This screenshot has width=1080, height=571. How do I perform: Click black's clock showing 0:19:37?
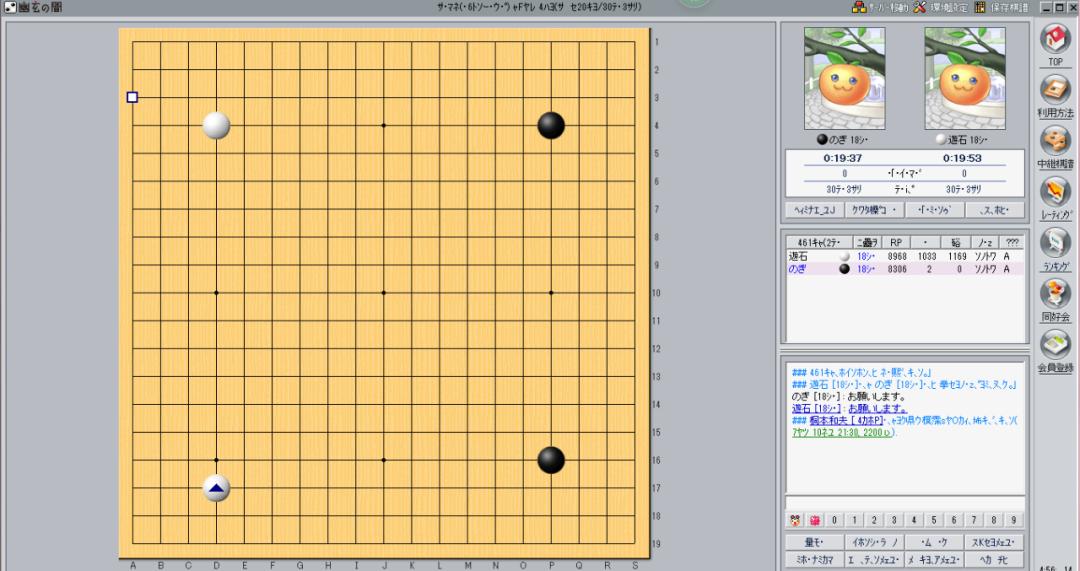click(843, 158)
